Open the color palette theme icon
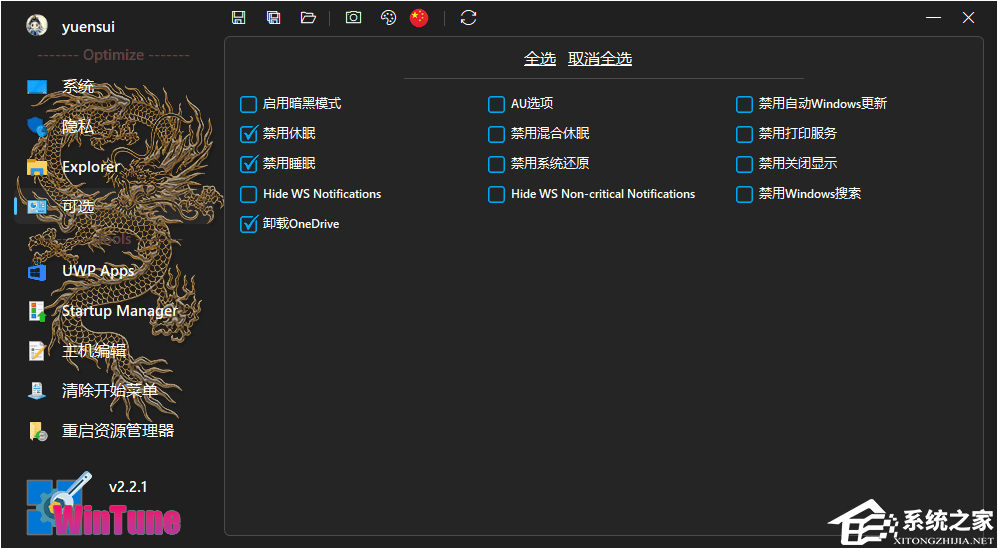Image resolution: width=998 pixels, height=549 pixels. point(388,18)
